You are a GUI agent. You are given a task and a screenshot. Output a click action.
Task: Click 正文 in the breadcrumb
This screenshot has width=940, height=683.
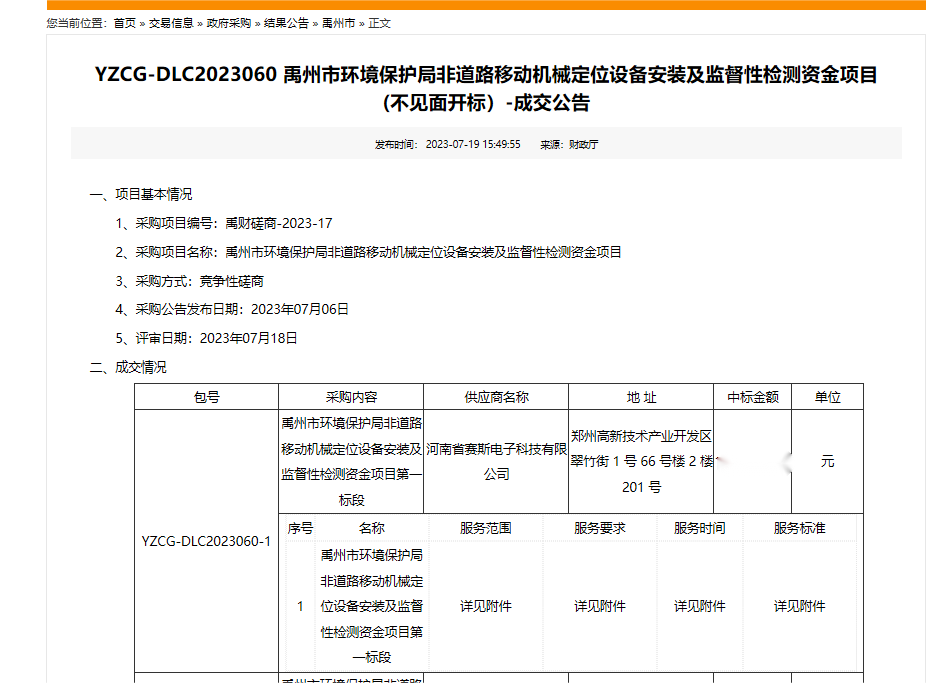tap(379, 23)
